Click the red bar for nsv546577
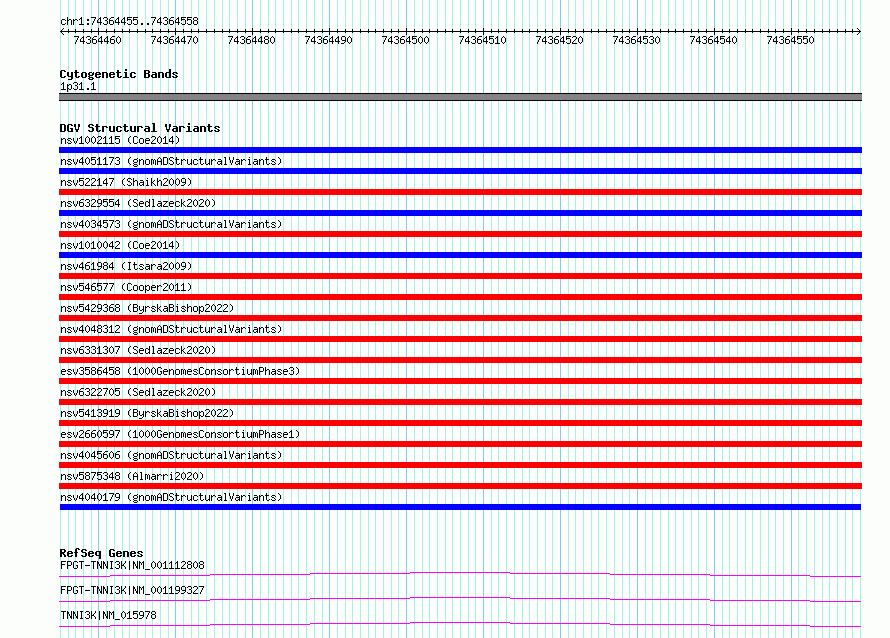 [x=460, y=297]
